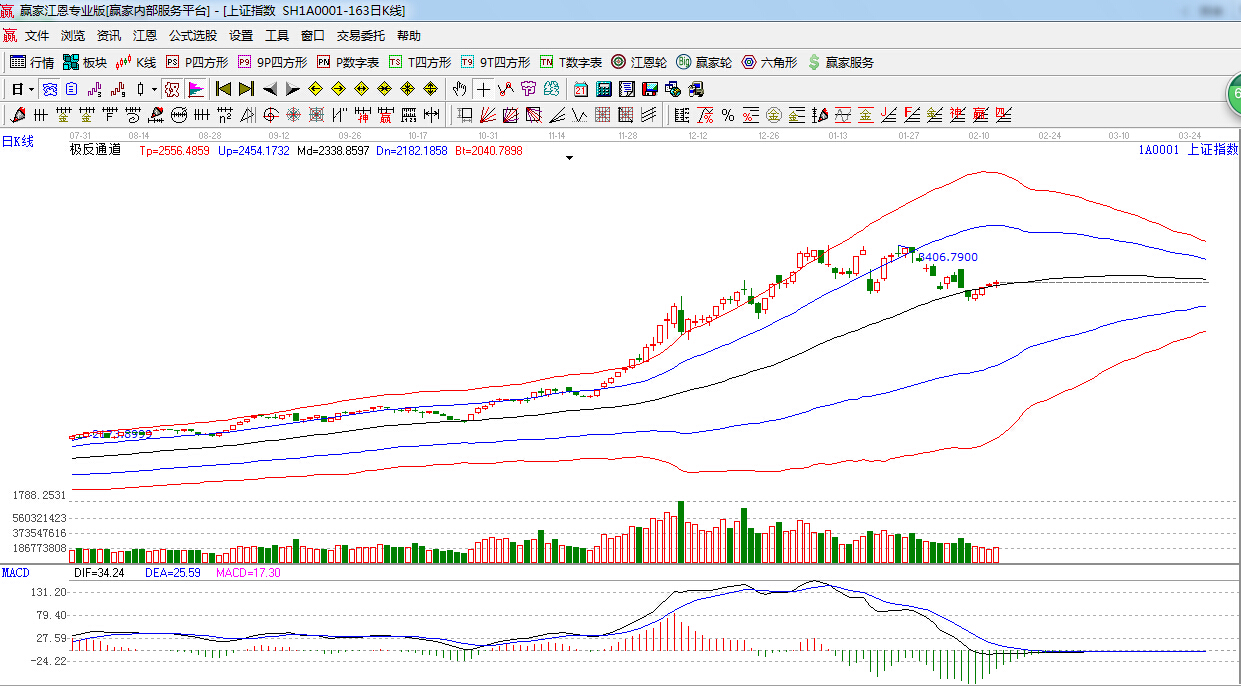
Task: Click the 1A0001 上证指数 label
Action: (1187, 150)
